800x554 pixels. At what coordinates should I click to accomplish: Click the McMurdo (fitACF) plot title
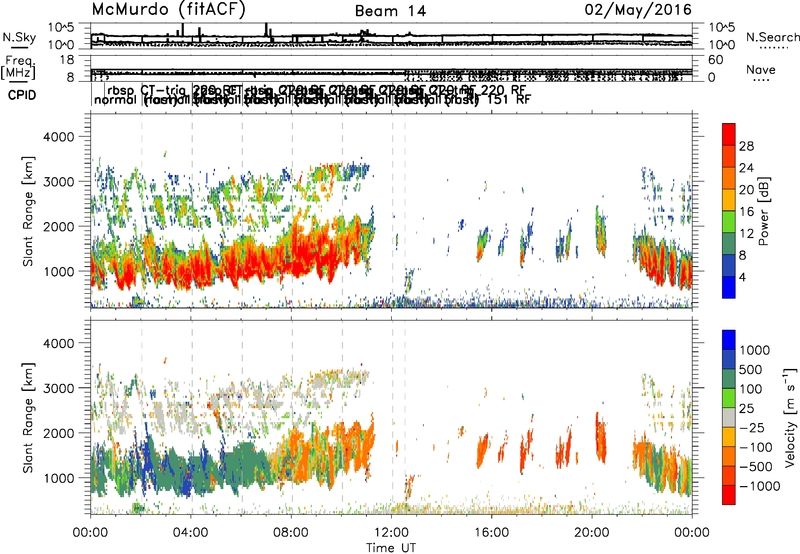(x=168, y=10)
